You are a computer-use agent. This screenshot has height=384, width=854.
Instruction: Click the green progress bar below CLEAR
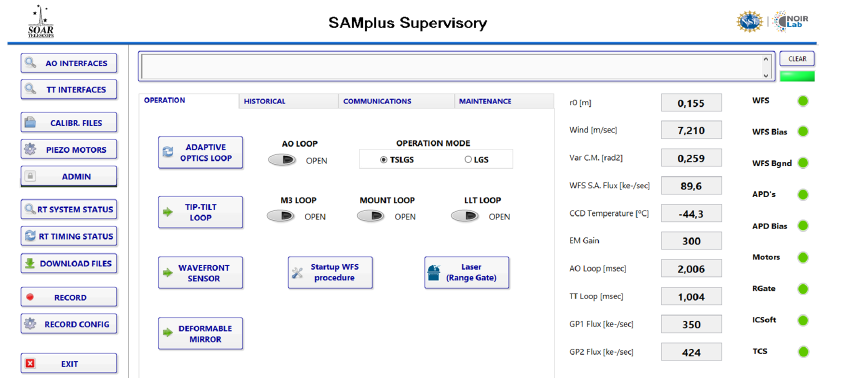pyautogui.click(x=797, y=76)
